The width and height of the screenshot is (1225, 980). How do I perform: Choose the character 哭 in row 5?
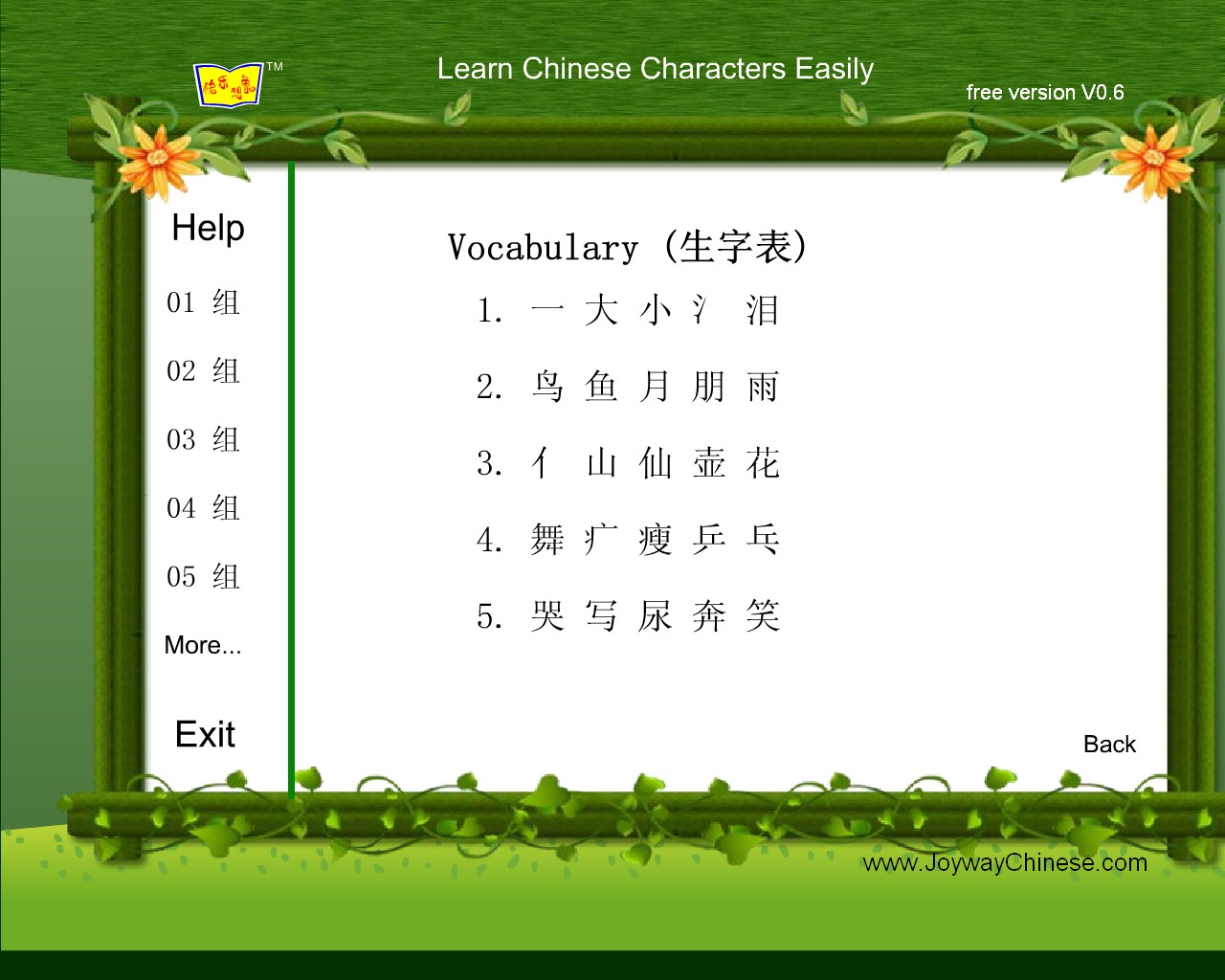[547, 616]
